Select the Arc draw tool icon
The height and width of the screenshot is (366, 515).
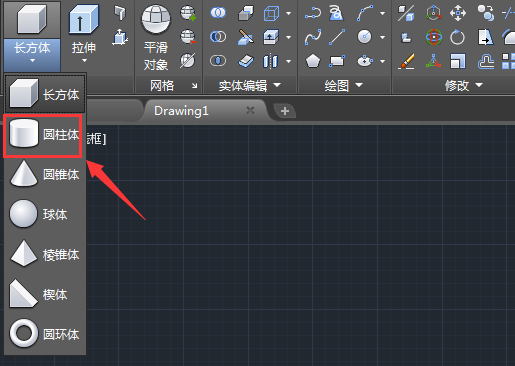pos(365,13)
